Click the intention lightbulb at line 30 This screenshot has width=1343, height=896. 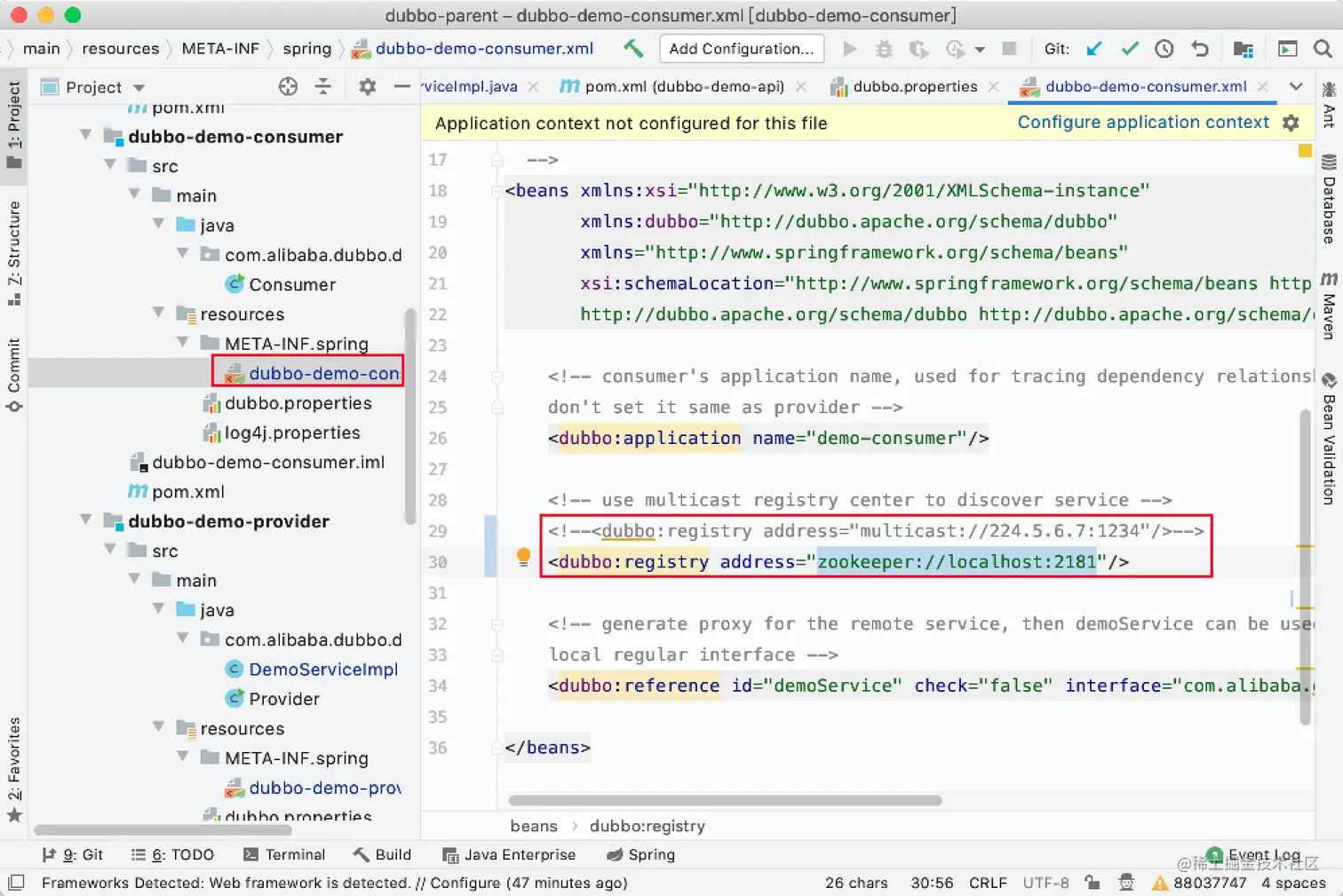click(523, 557)
